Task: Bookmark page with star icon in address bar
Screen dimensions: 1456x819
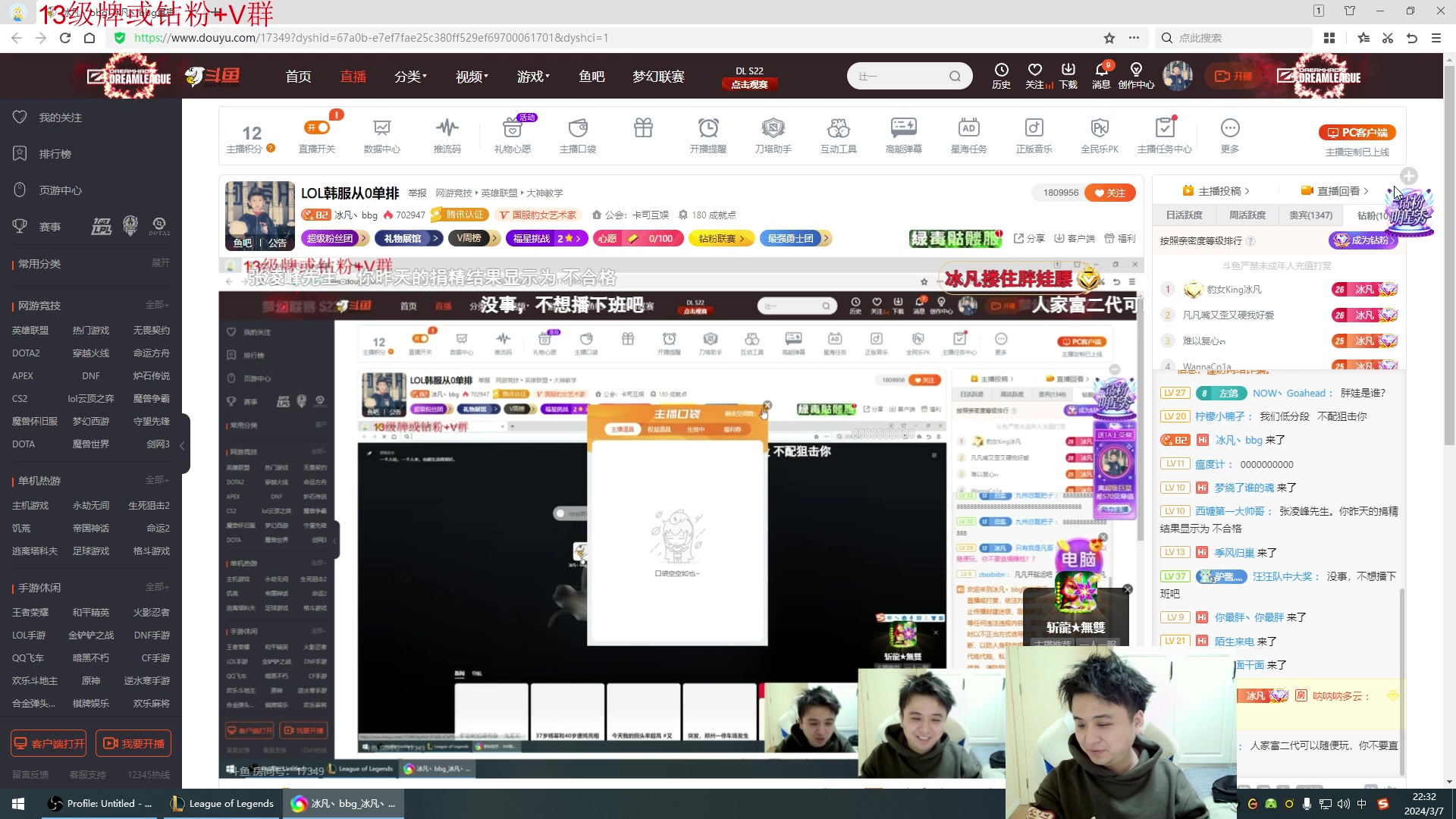Action: 1109,38
